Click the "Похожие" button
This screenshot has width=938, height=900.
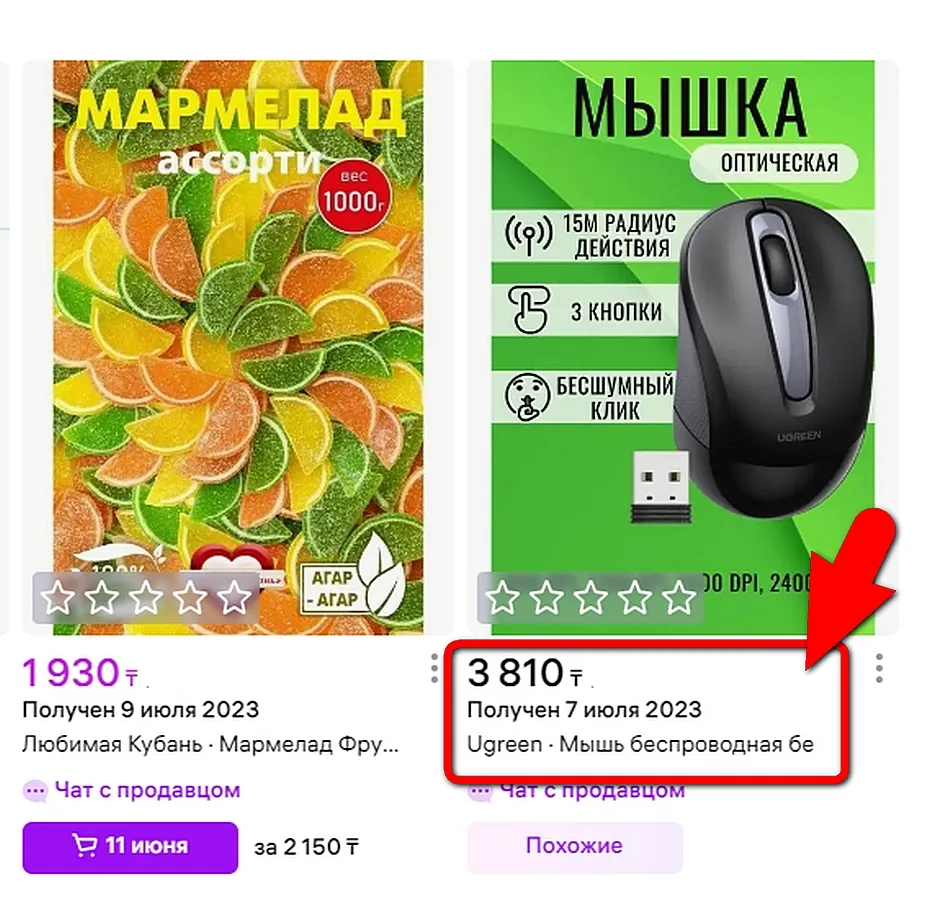coord(574,846)
